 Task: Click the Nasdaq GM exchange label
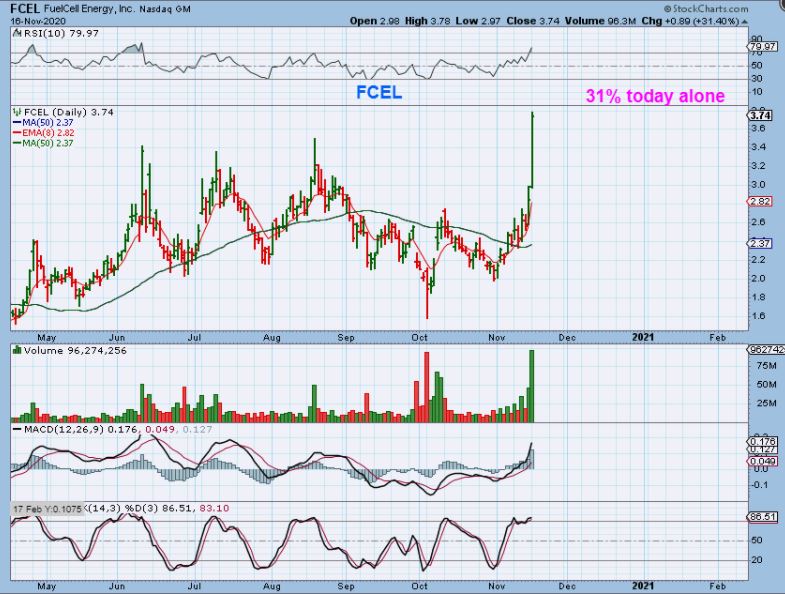(164, 9)
